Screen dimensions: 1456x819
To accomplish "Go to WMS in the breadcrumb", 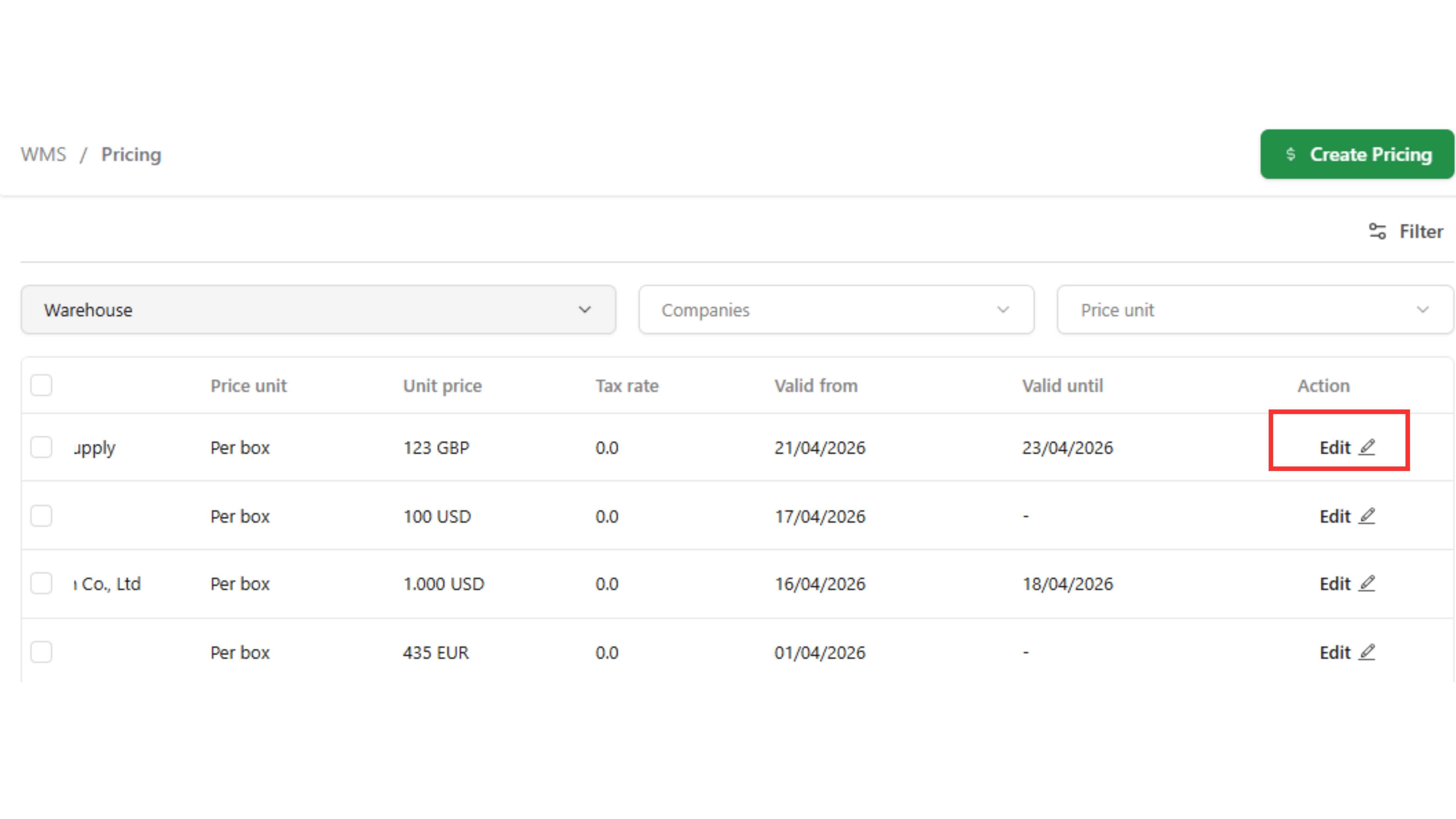I will (x=44, y=154).
